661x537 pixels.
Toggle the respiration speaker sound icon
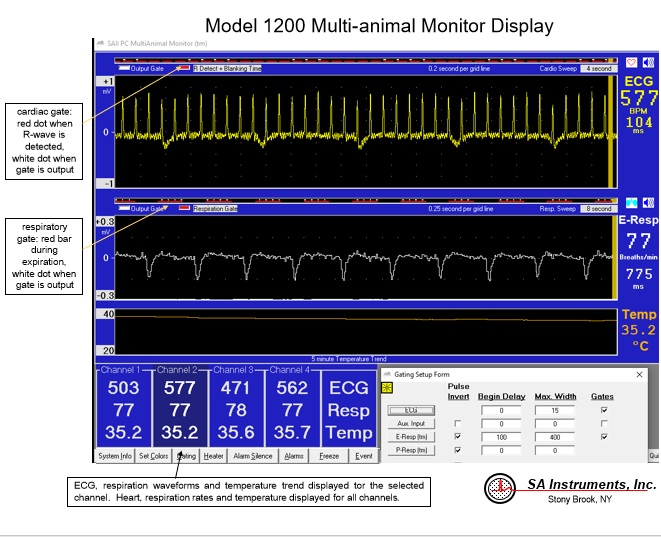647,203
